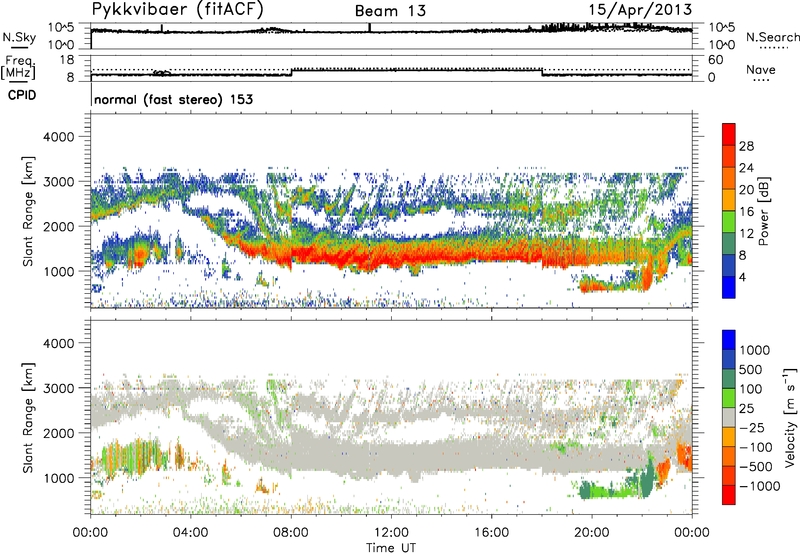Click the 1000 range tick in velocity panel
The image size is (800, 554).
tap(58, 478)
